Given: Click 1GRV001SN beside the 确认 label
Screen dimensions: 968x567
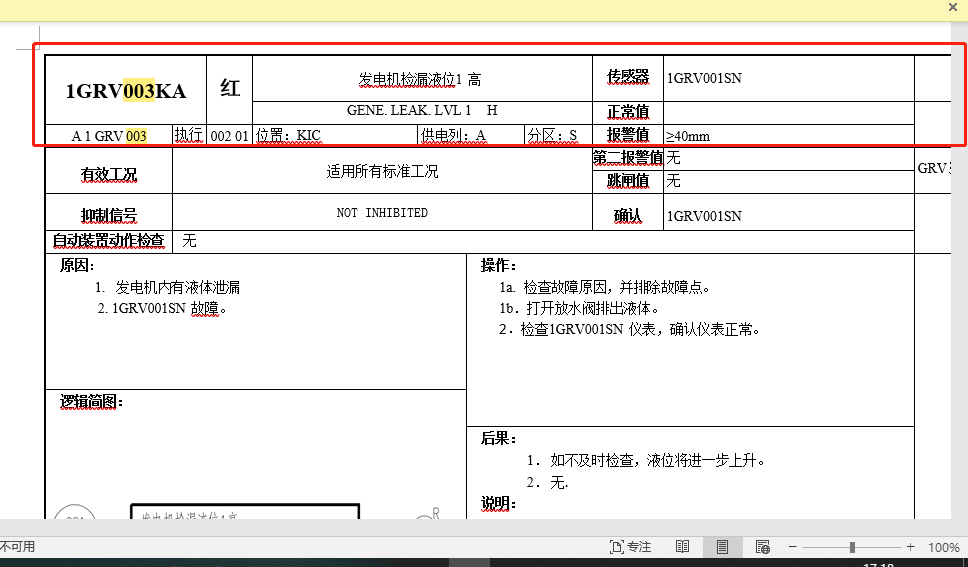Looking at the screenshot, I should [704, 216].
